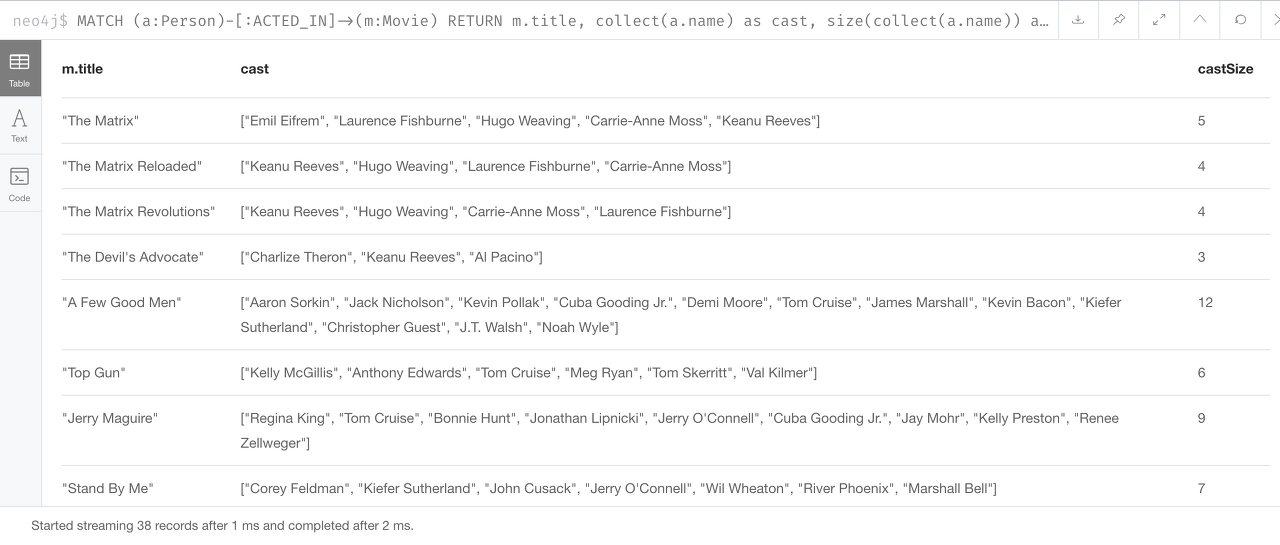The width and height of the screenshot is (1280, 545).
Task: Click the streaming records status message
Action: [222, 525]
